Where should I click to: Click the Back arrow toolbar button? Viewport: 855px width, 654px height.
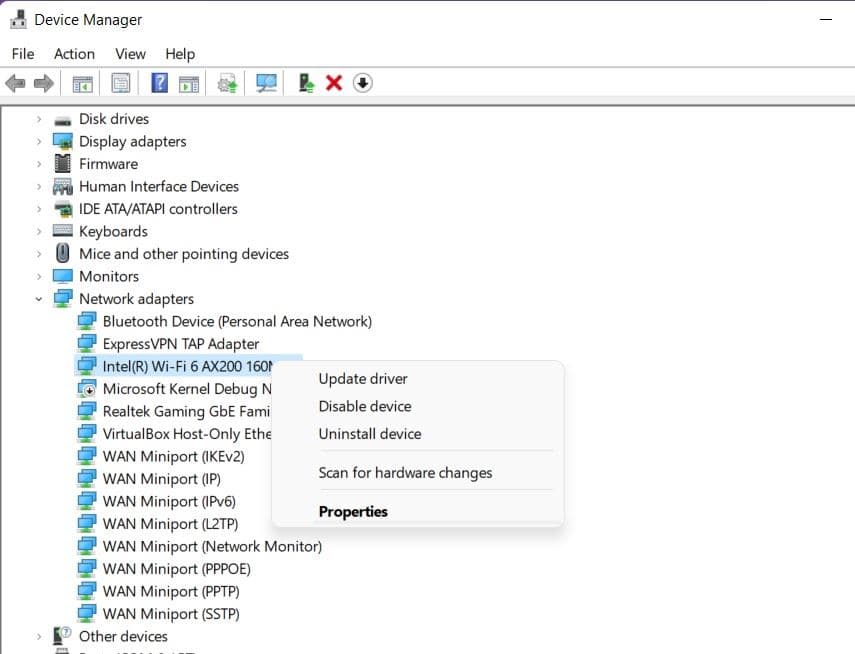click(15, 83)
